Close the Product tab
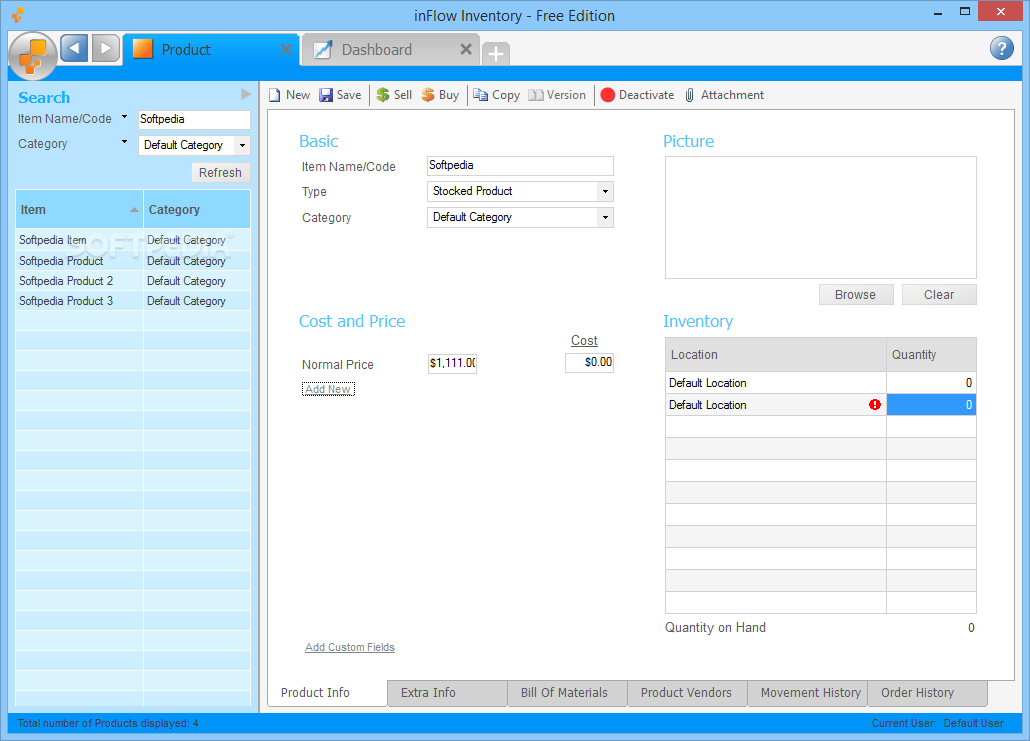The image size is (1030, 741). tap(286, 49)
